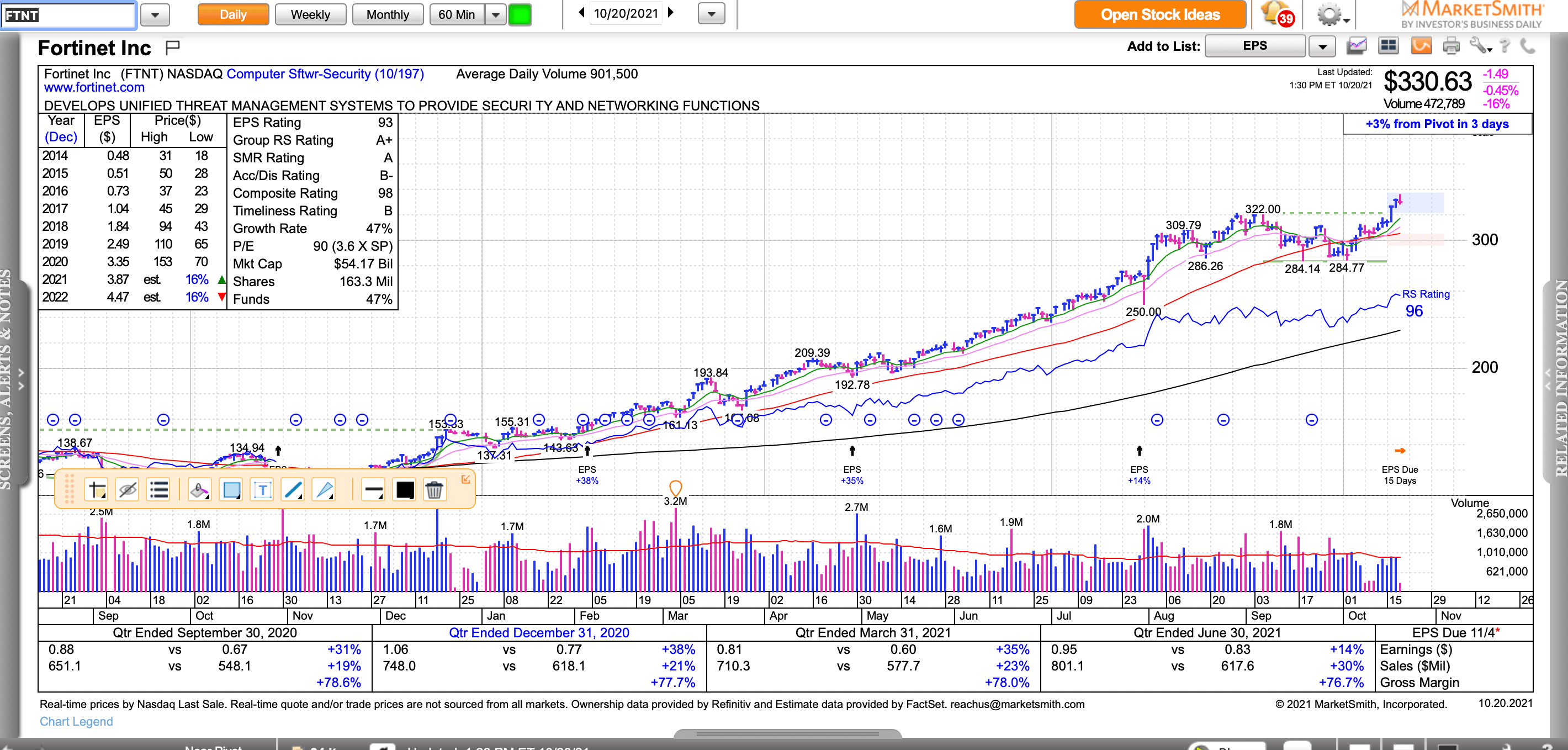This screenshot has height=750, width=1568.
Task: Open the 60 Min interval dropdown arrow
Action: point(495,14)
